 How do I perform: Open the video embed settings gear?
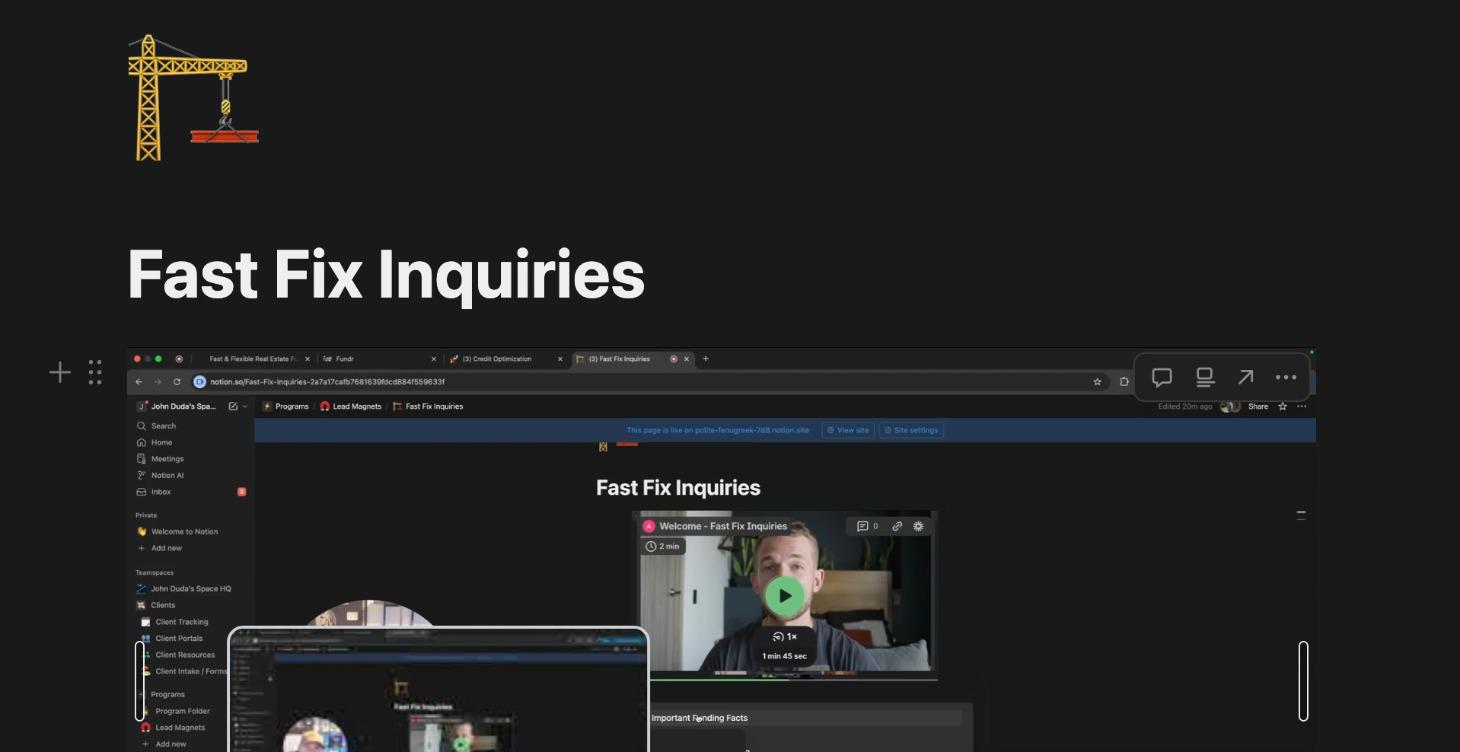pos(916,524)
